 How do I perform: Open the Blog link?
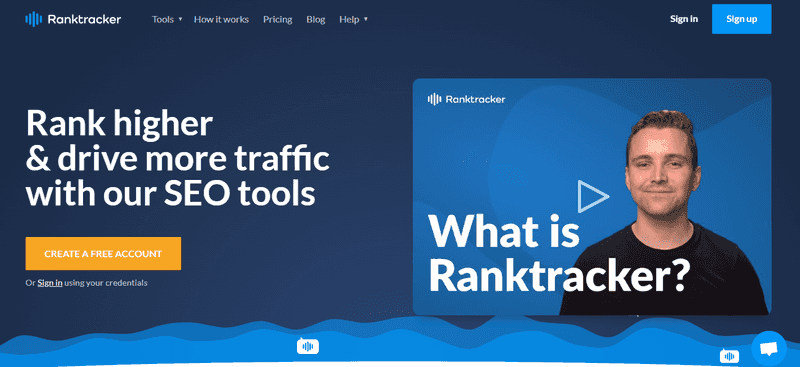point(316,19)
